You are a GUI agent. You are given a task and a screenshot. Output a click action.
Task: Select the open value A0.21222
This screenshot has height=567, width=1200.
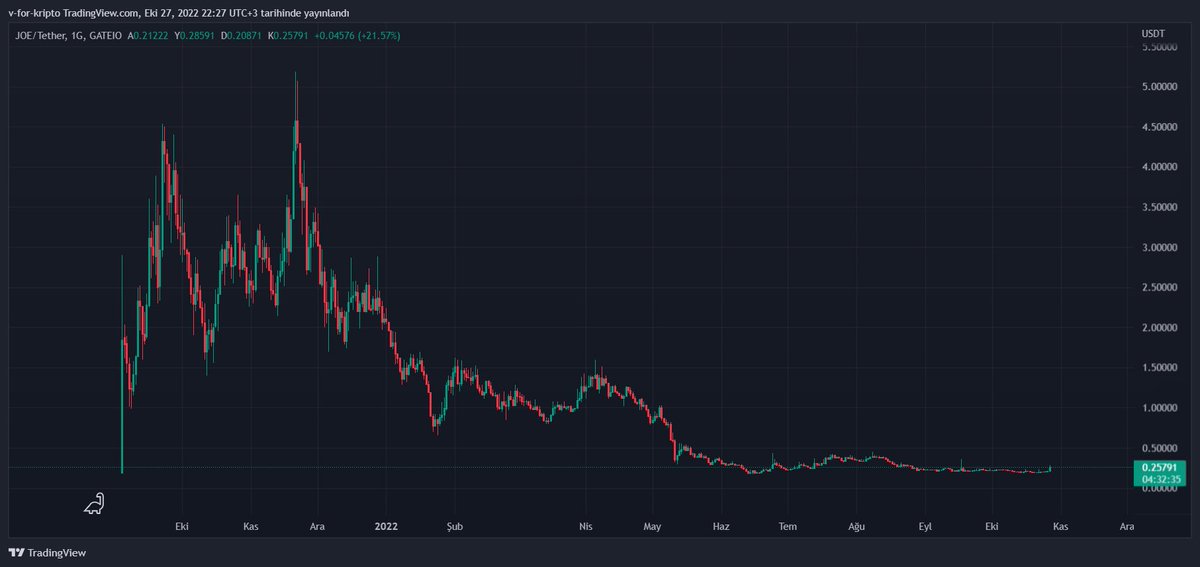click(148, 36)
